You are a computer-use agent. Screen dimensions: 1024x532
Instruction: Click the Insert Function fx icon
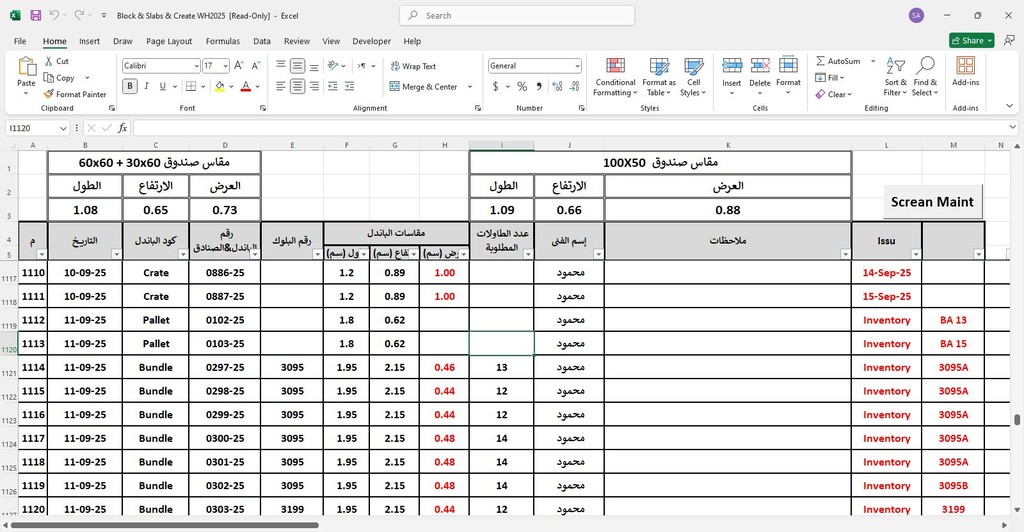pyautogui.click(x=122, y=128)
